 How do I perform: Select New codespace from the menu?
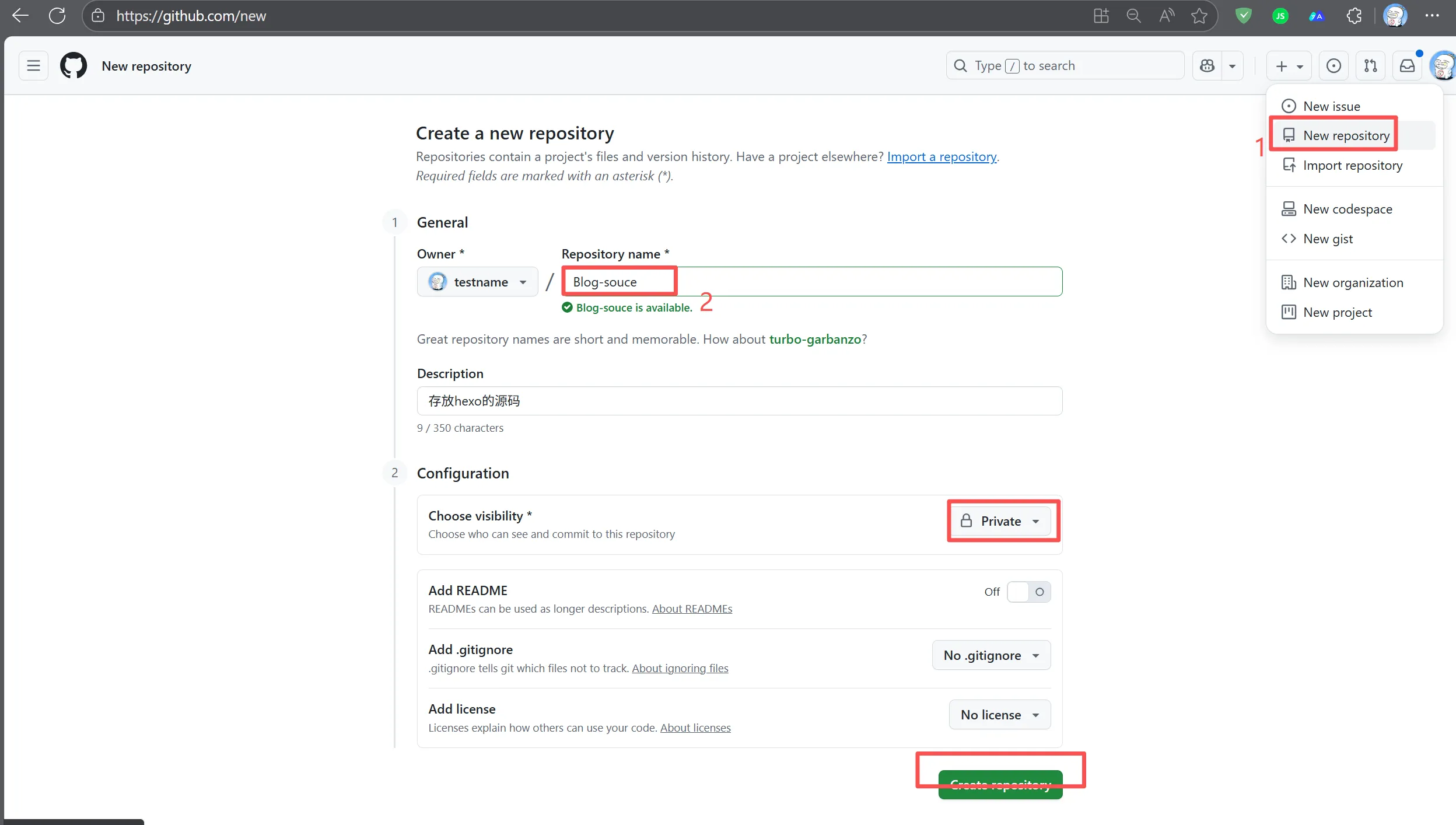point(1347,209)
